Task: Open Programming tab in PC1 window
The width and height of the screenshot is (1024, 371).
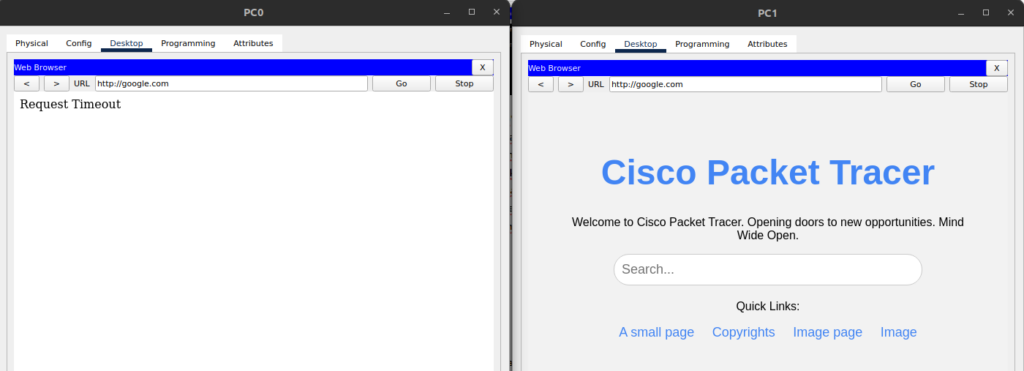Action: click(x=702, y=44)
